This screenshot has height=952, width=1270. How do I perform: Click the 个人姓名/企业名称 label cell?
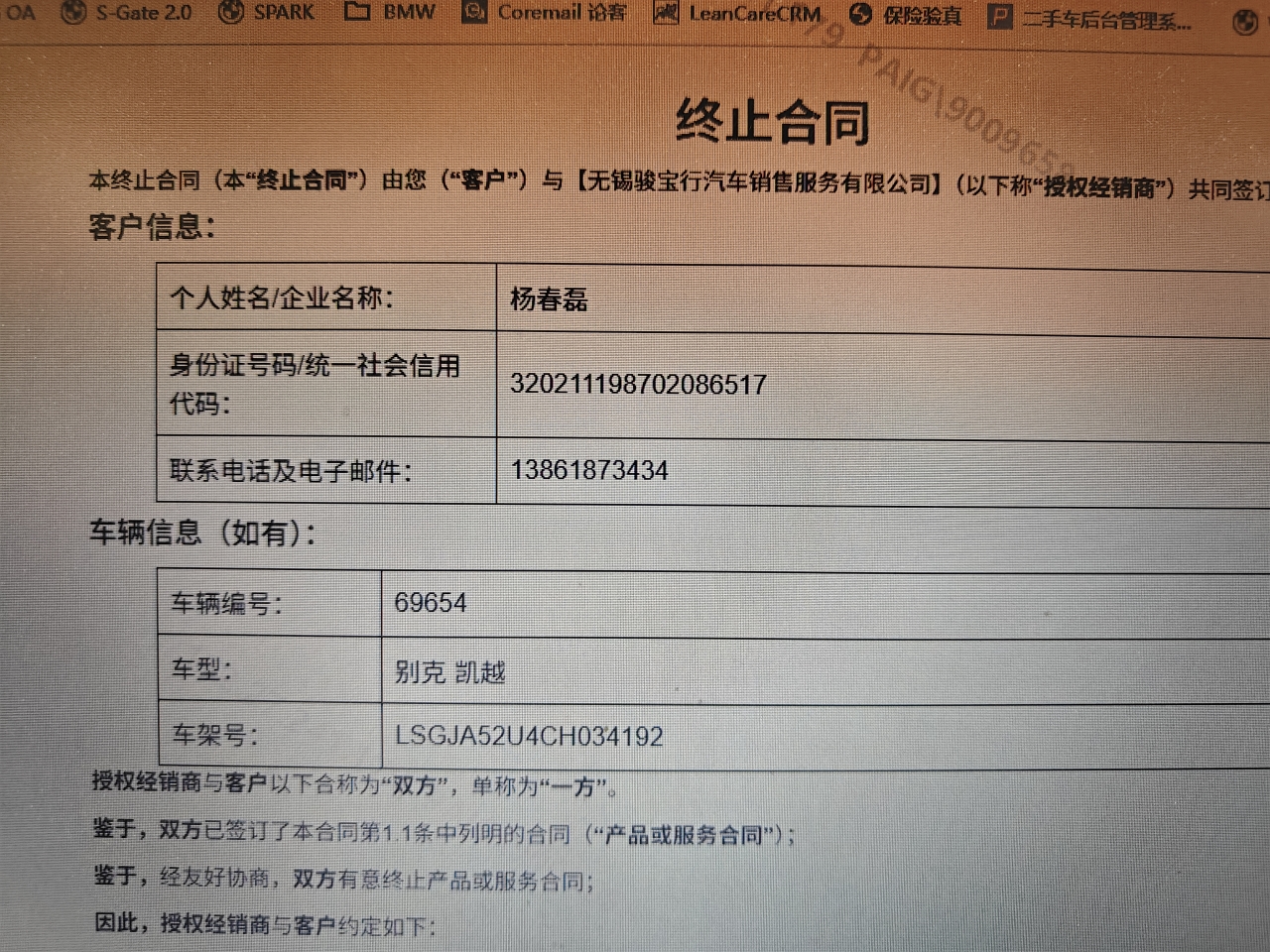click(x=326, y=297)
